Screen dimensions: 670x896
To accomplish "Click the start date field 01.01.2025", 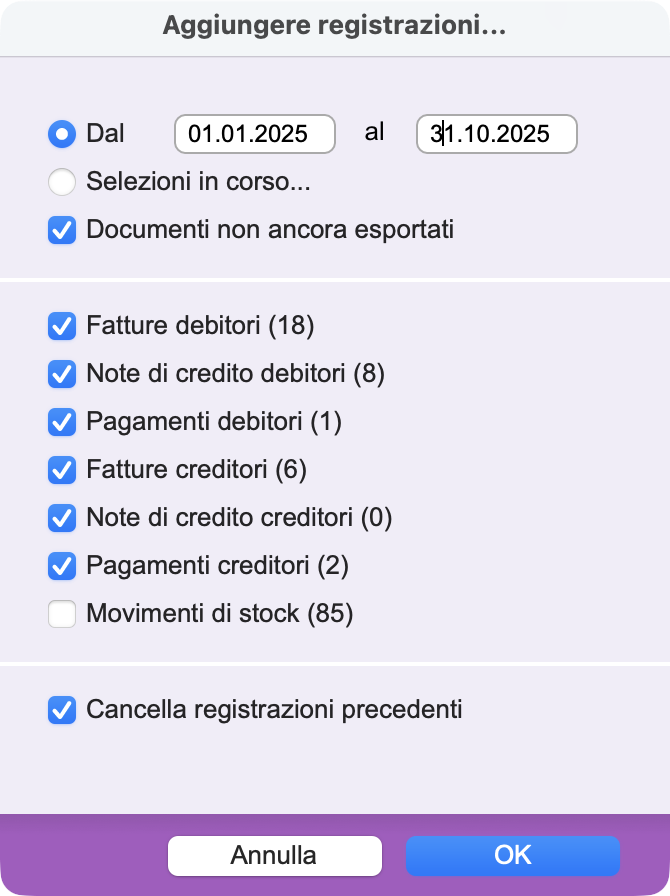I will (x=254, y=134).
